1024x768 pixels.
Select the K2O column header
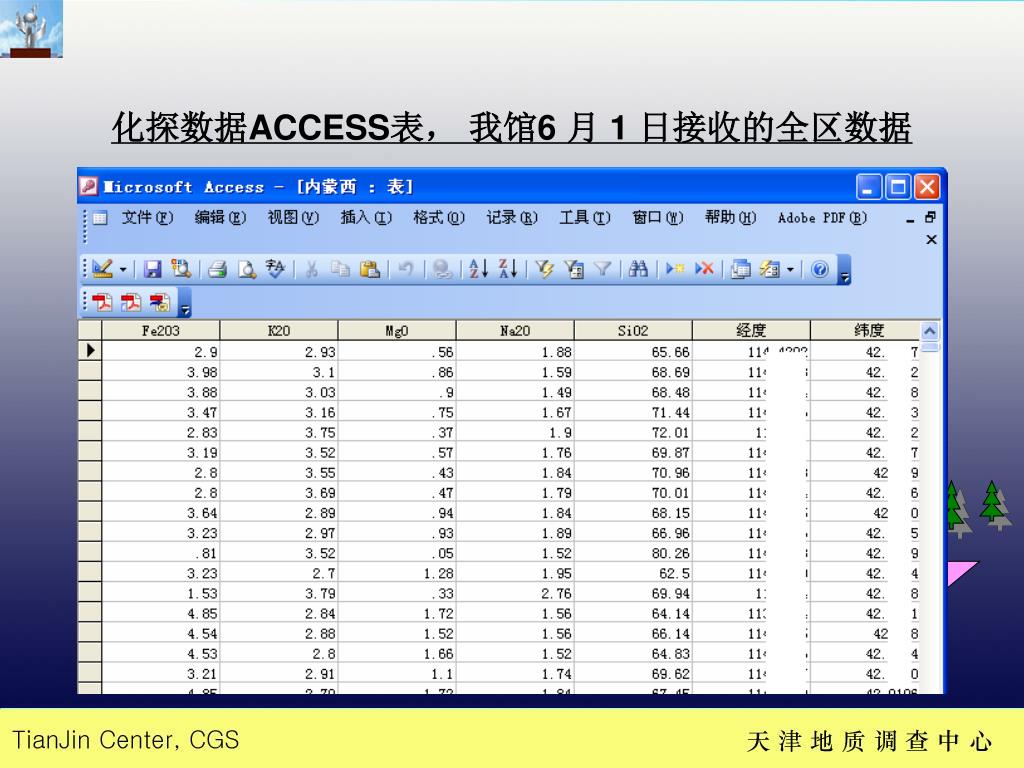(279, 330)
